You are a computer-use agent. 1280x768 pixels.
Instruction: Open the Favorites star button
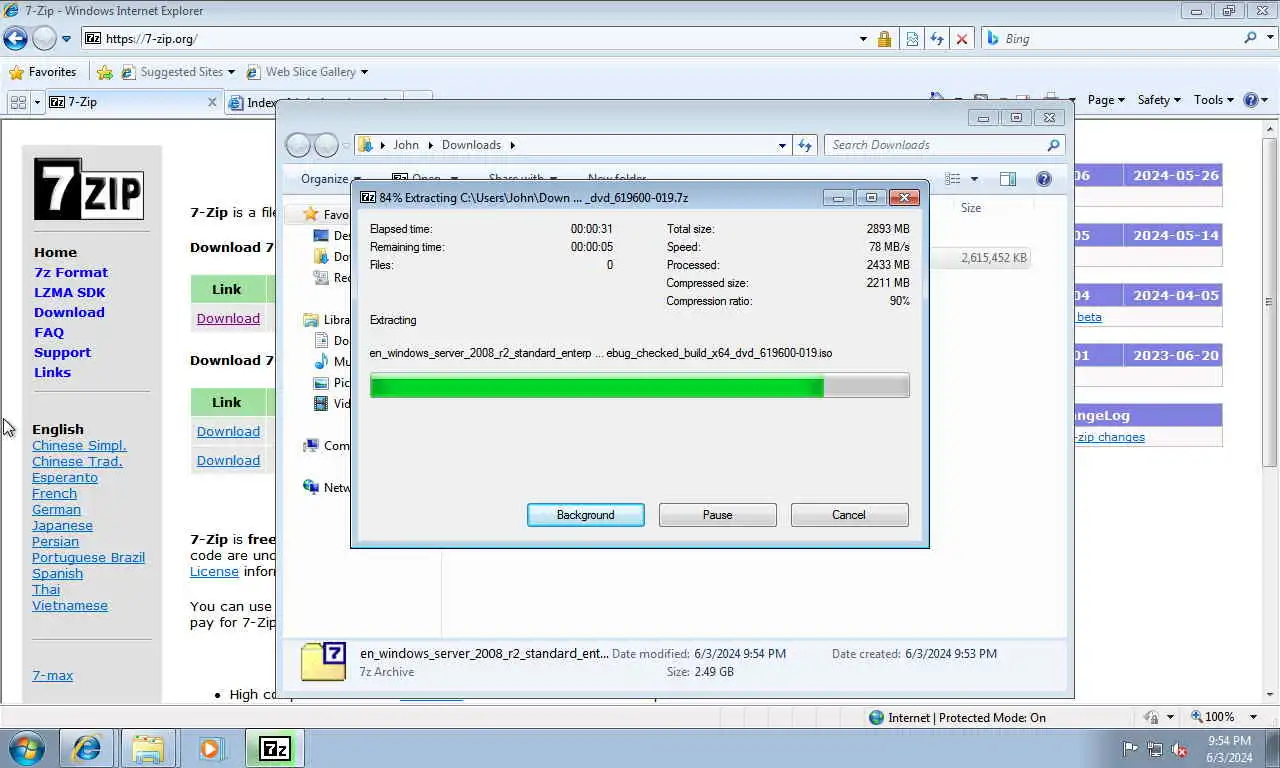tap(42, 72)
